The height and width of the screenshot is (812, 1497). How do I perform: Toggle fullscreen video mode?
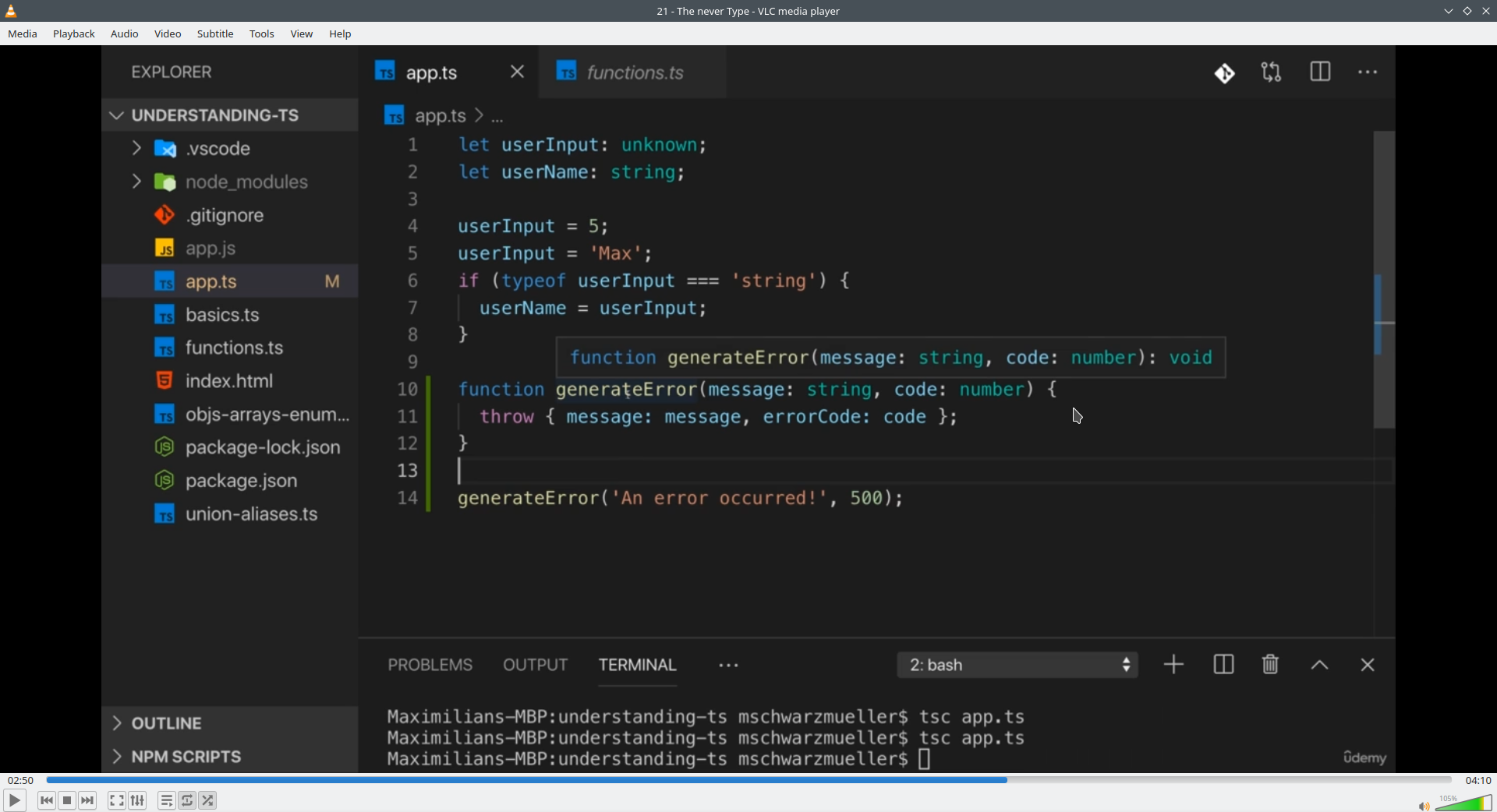coord(116,800)
